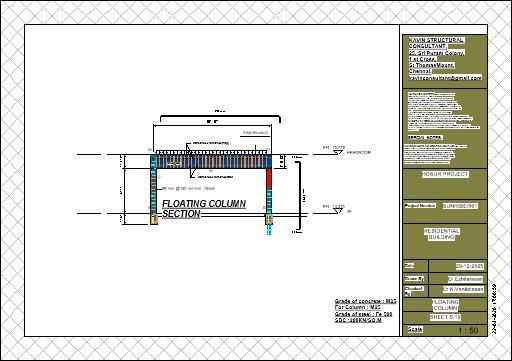Select the HOSUR PROJECT title
512x361 pixels.
[x=445, y=174]
